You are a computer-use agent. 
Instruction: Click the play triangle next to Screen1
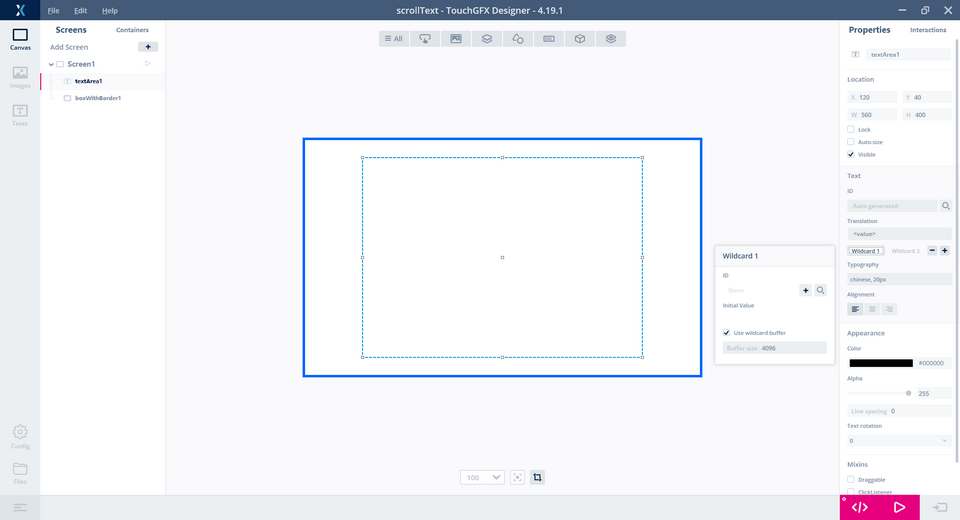click(148, 64)
